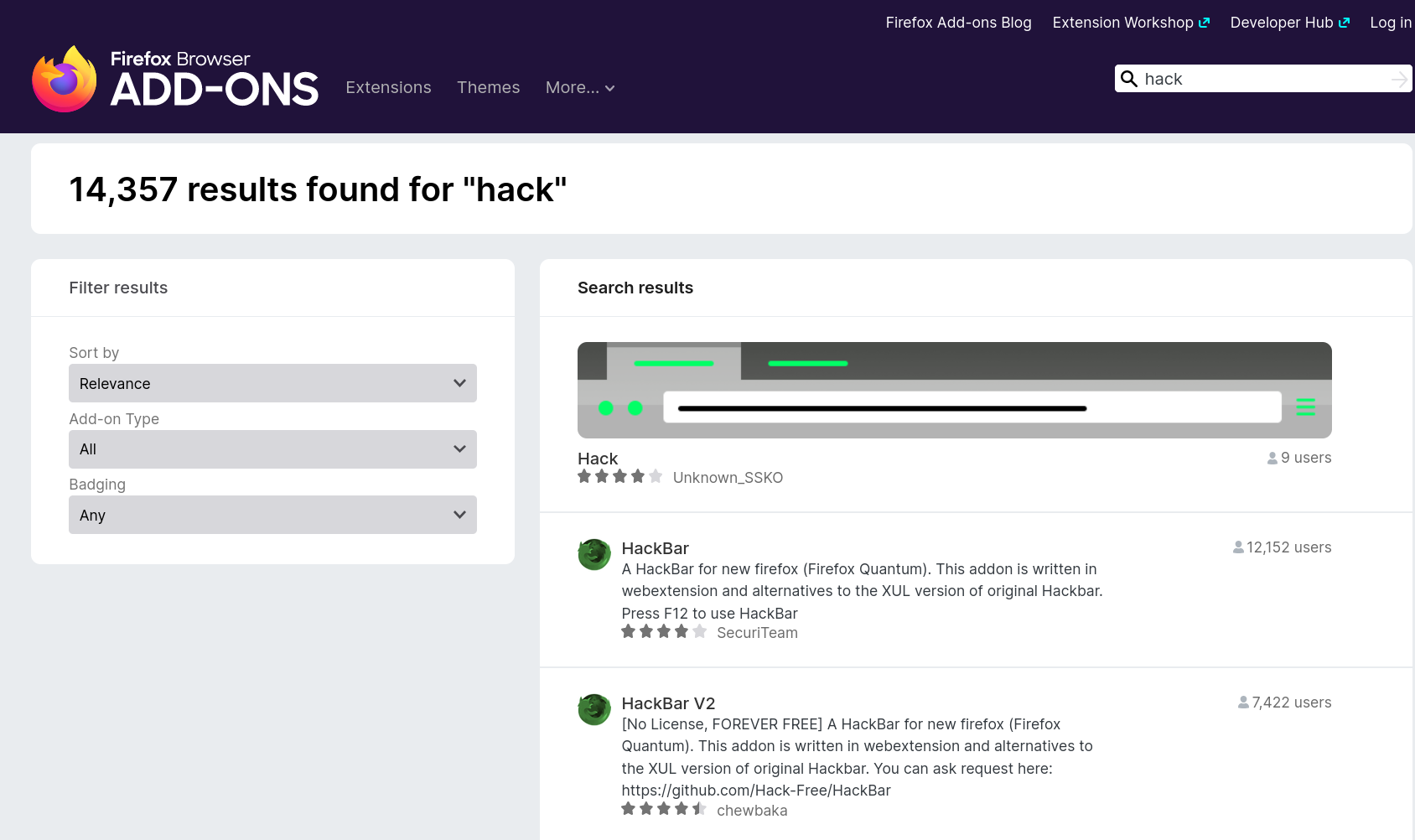
Task: Open HackBar extension icon
Action: coord(594,554)
